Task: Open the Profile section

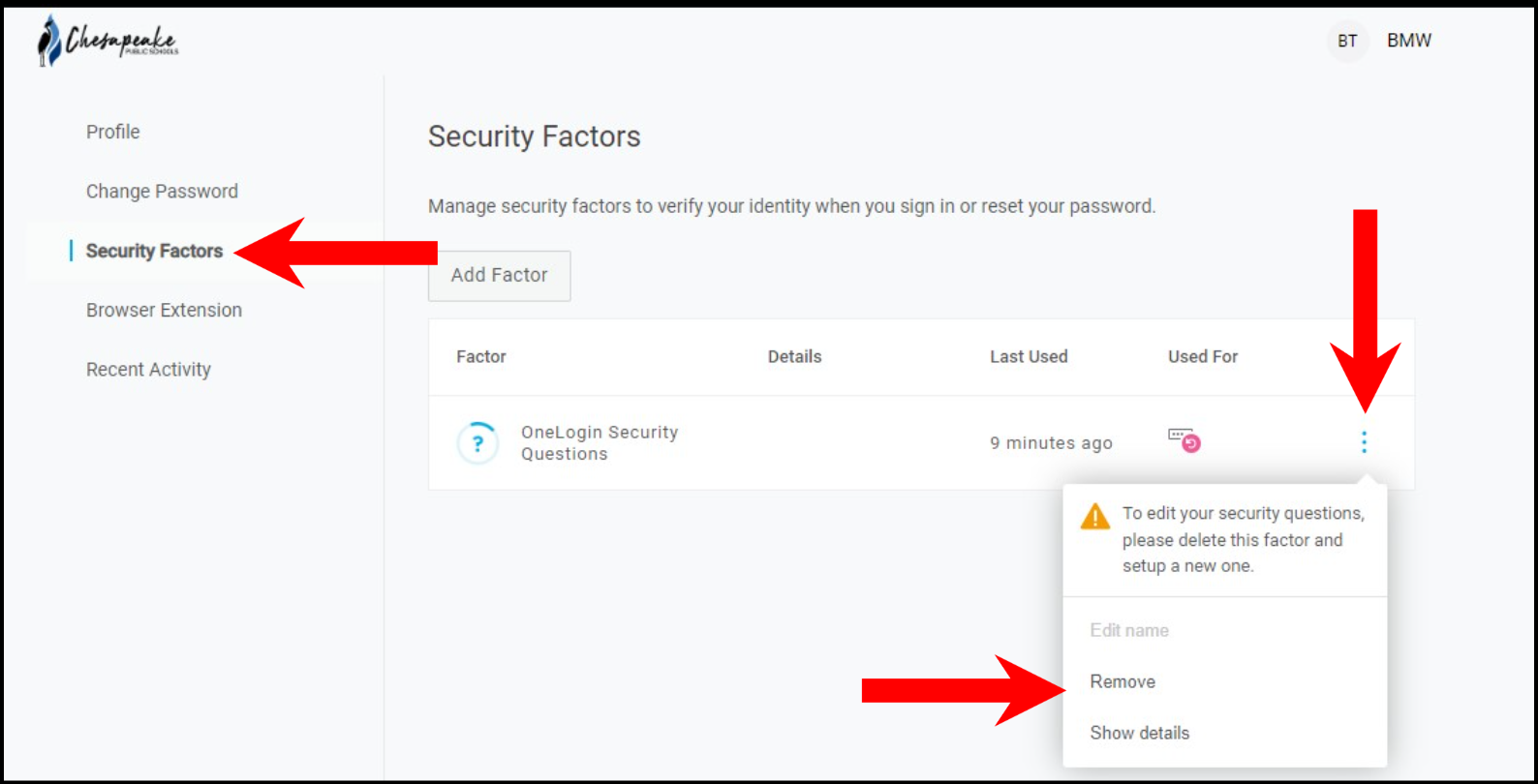Action: pyautogui.click(x=112, y=132)
